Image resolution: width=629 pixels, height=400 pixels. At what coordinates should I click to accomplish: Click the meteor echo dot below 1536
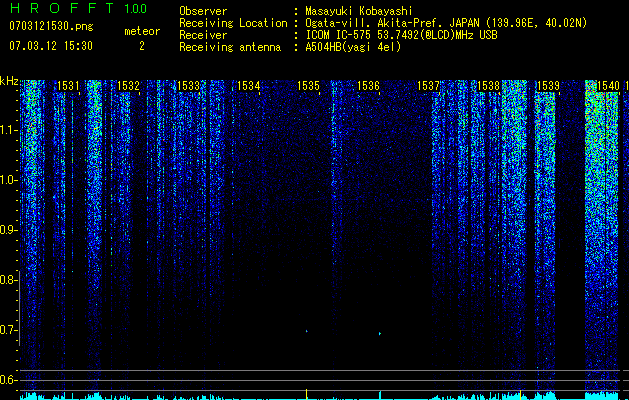(x=380, y=333)
